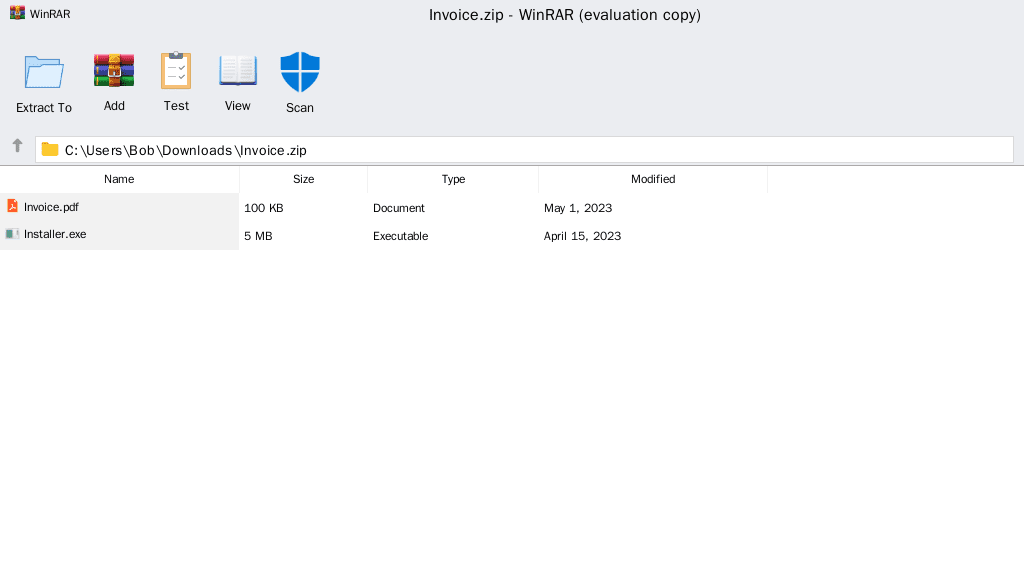Select the Installer.exe file icon

point(12,234)
